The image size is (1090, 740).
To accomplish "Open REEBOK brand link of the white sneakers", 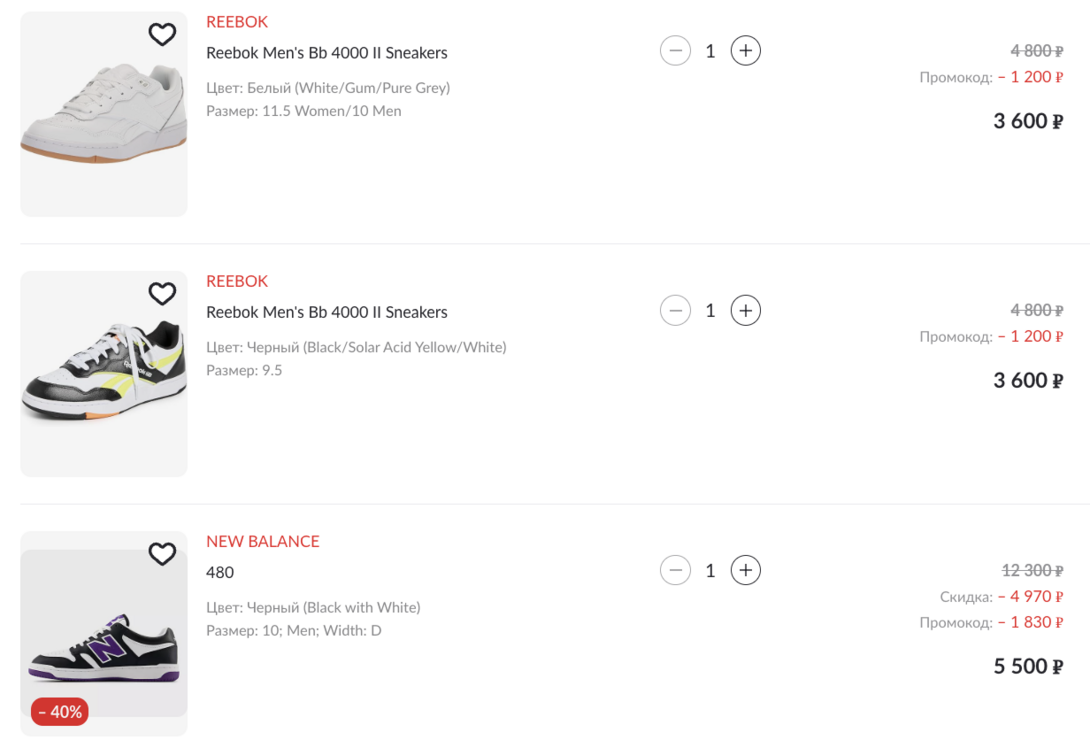I will click(237, 22).
